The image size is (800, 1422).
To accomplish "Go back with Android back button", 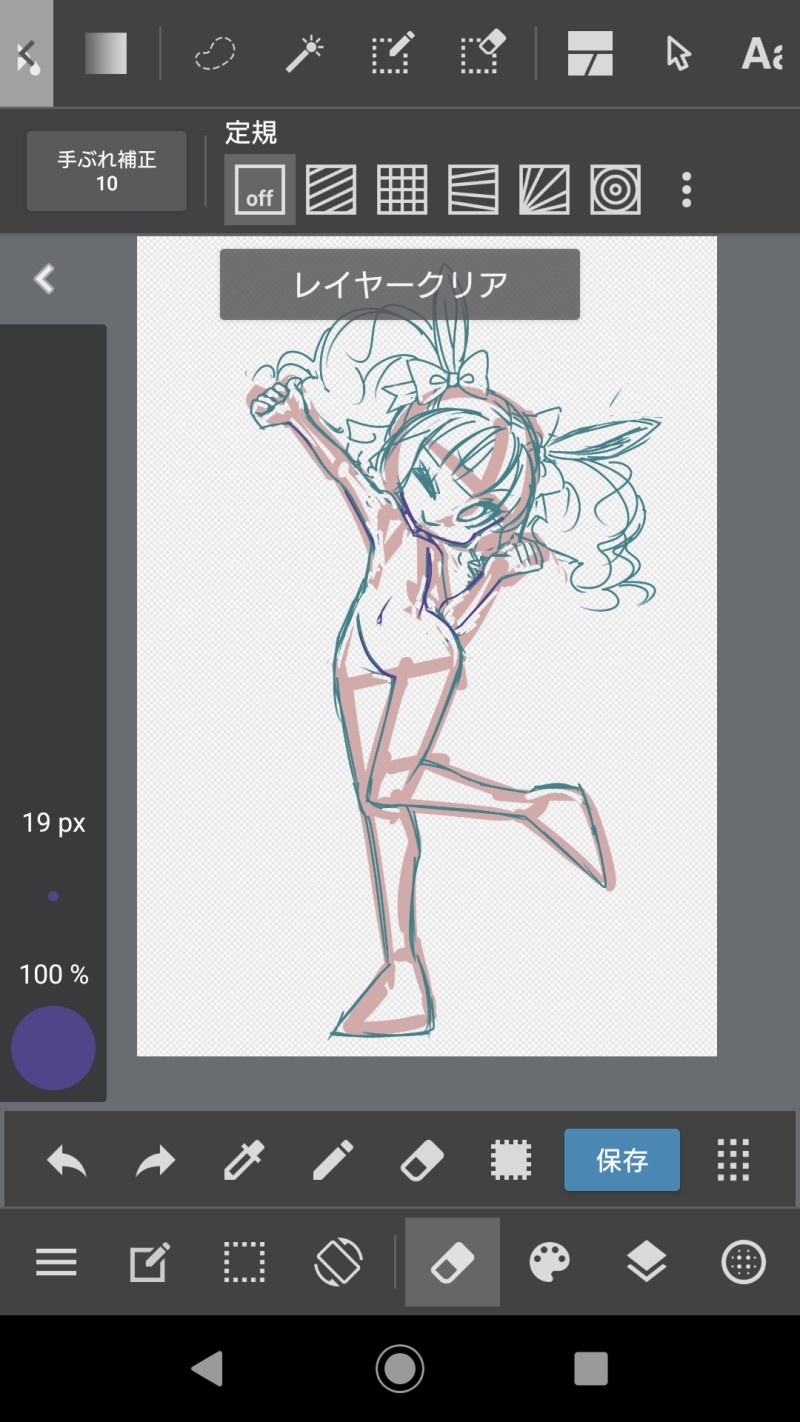I will [207, 1368].
